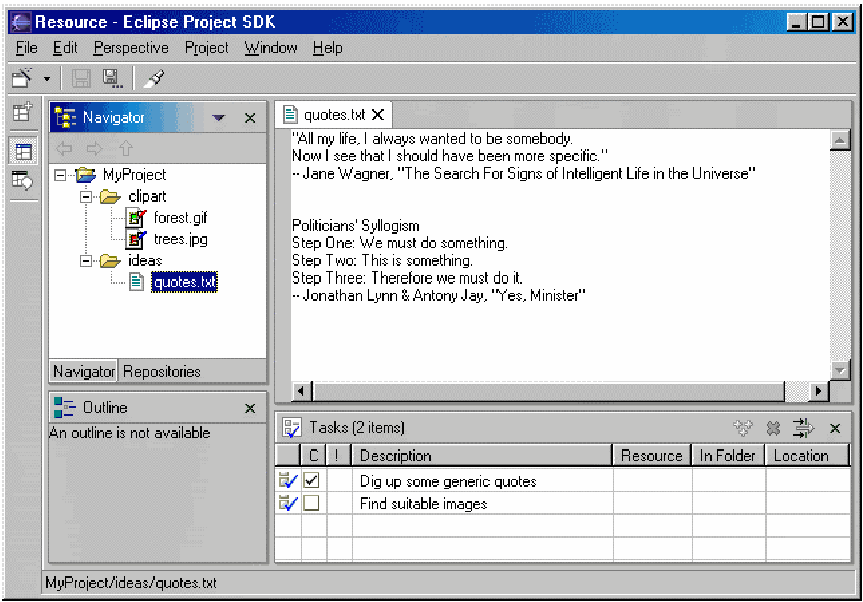Sort tasks by the C column header
Image resolution: width=863 pixels, height=602 pixels.
click(313, 456)
